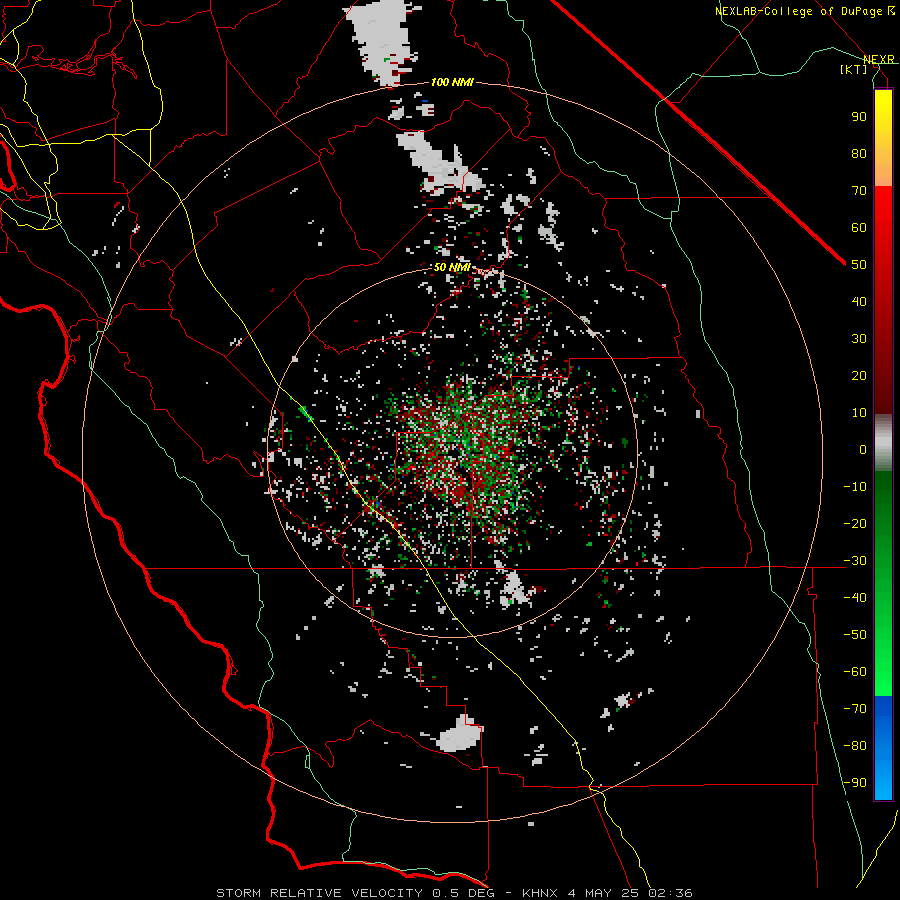Click the blue segment of the velocity color bar

click(x=883, y=746)
